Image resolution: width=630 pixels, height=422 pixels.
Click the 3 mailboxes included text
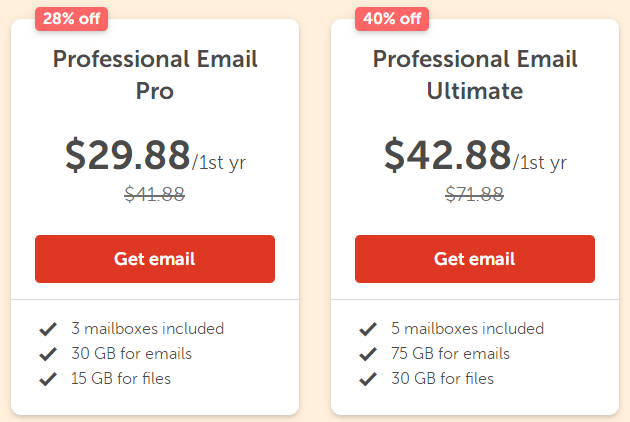147,328
